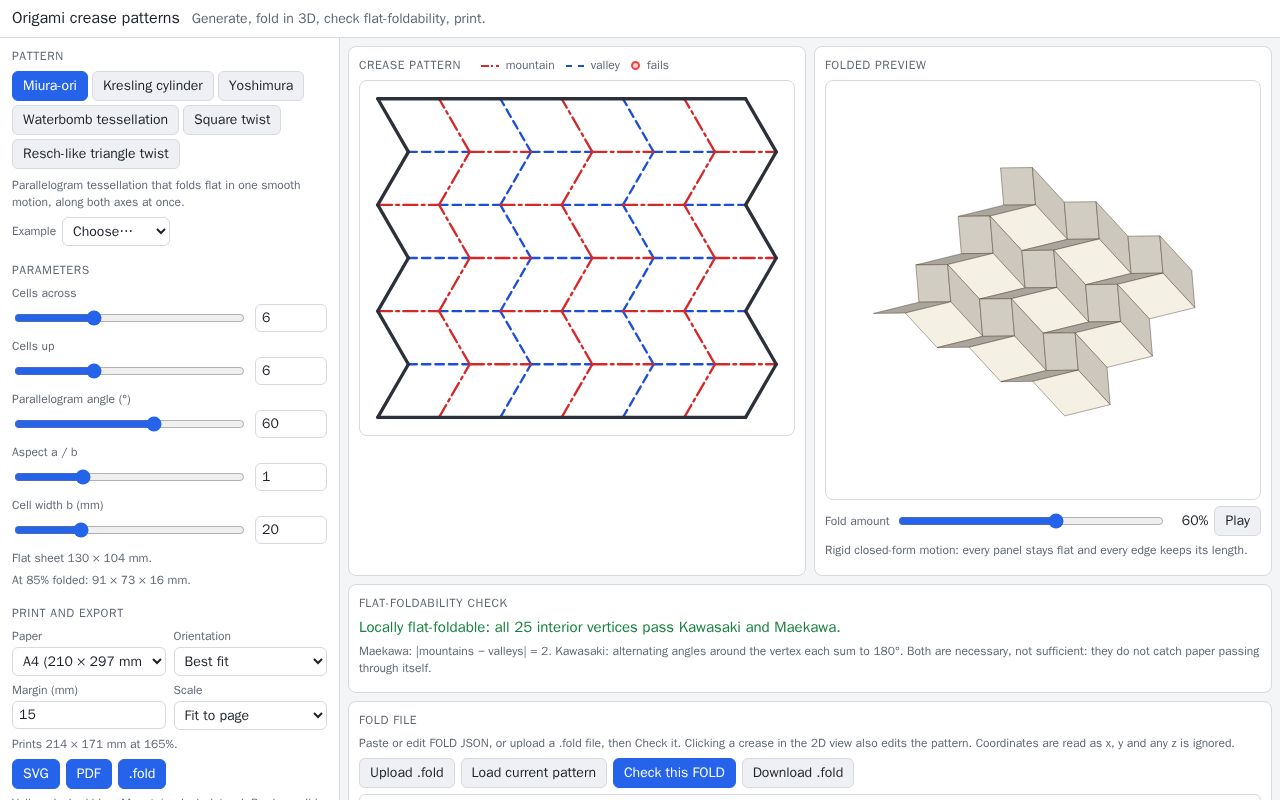Click Check this FOLD button
This screenshot has height=800, width=1280.
(x=674, y=773)
